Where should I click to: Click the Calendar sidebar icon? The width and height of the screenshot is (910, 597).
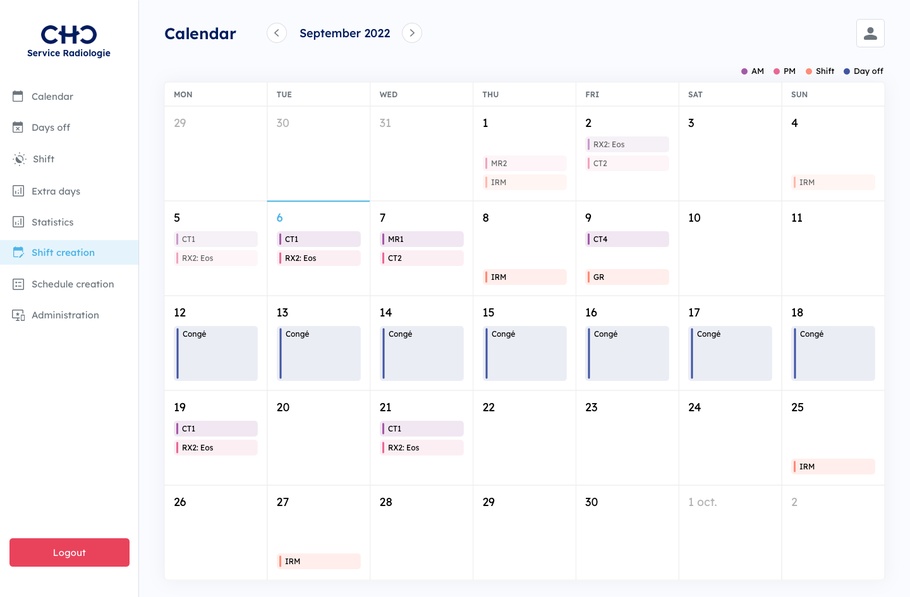pyautogui.click(x=18, y=96)
